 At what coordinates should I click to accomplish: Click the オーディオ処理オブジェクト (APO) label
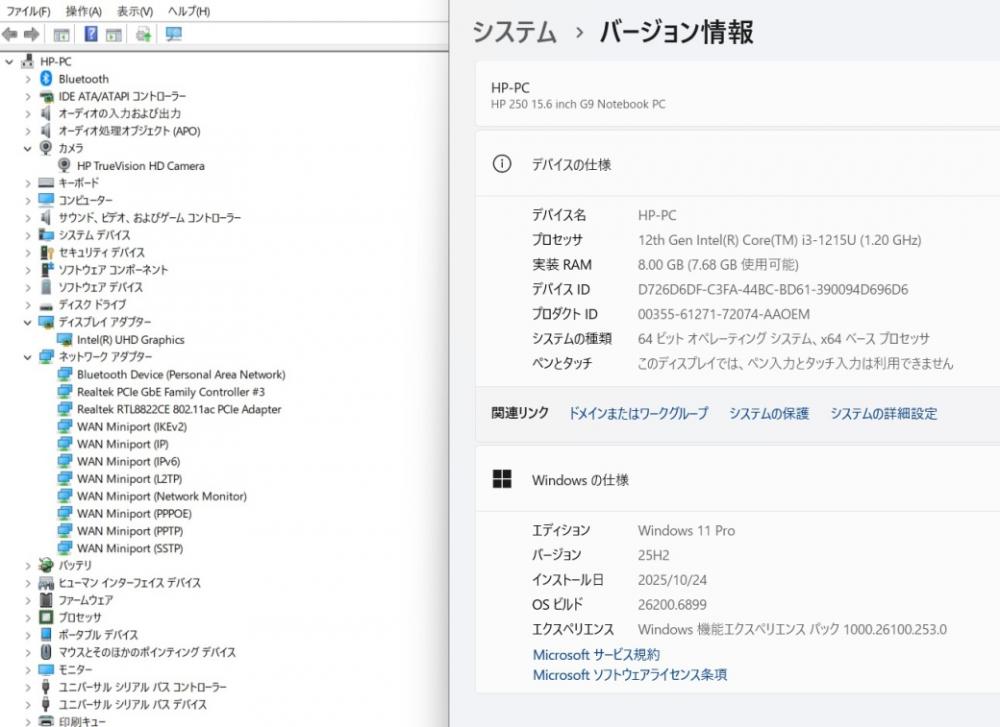pyautogui.click(x=129, y=131)
